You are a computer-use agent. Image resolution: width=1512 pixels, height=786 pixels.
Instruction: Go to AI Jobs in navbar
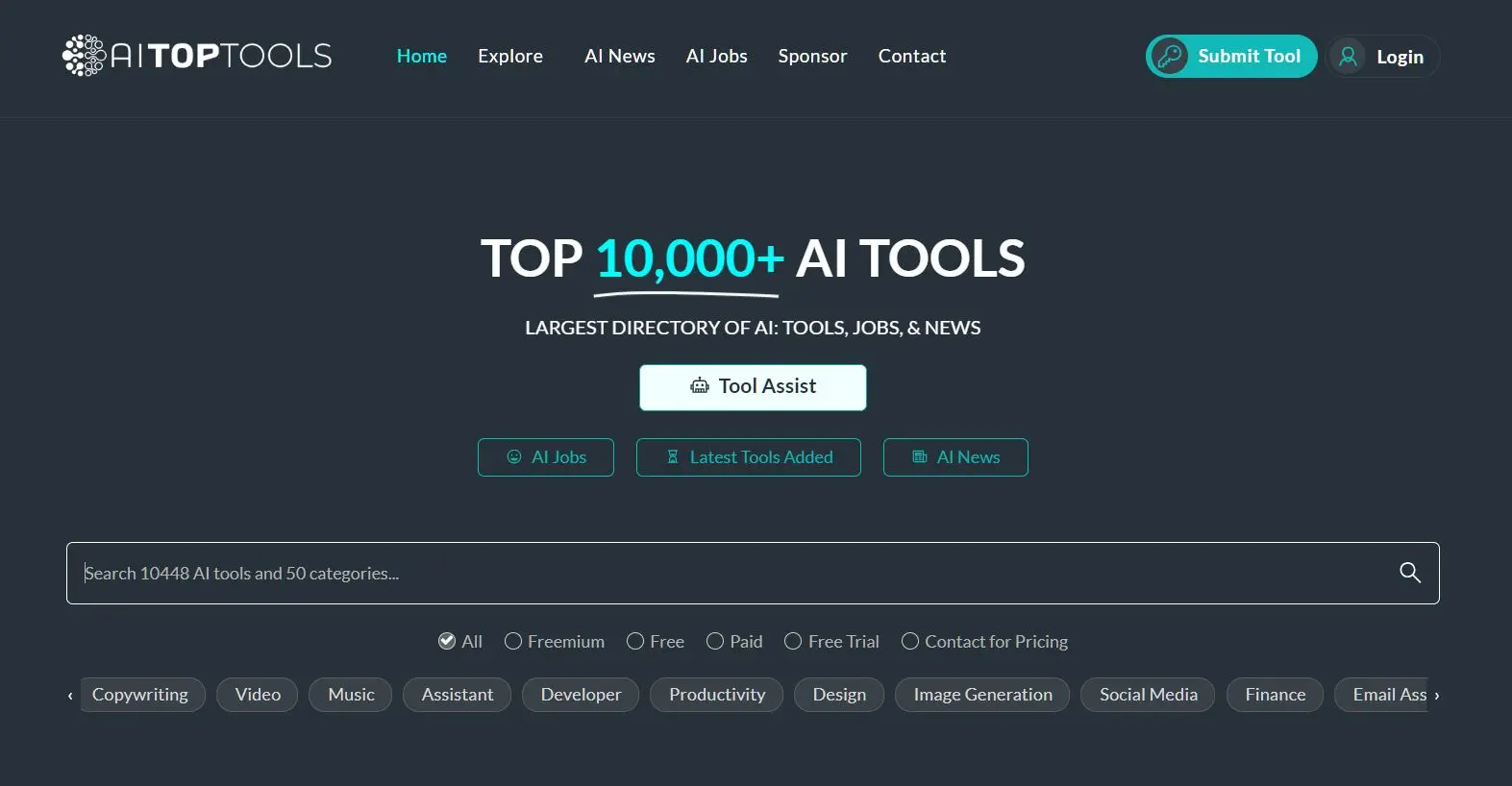[717, 56]
